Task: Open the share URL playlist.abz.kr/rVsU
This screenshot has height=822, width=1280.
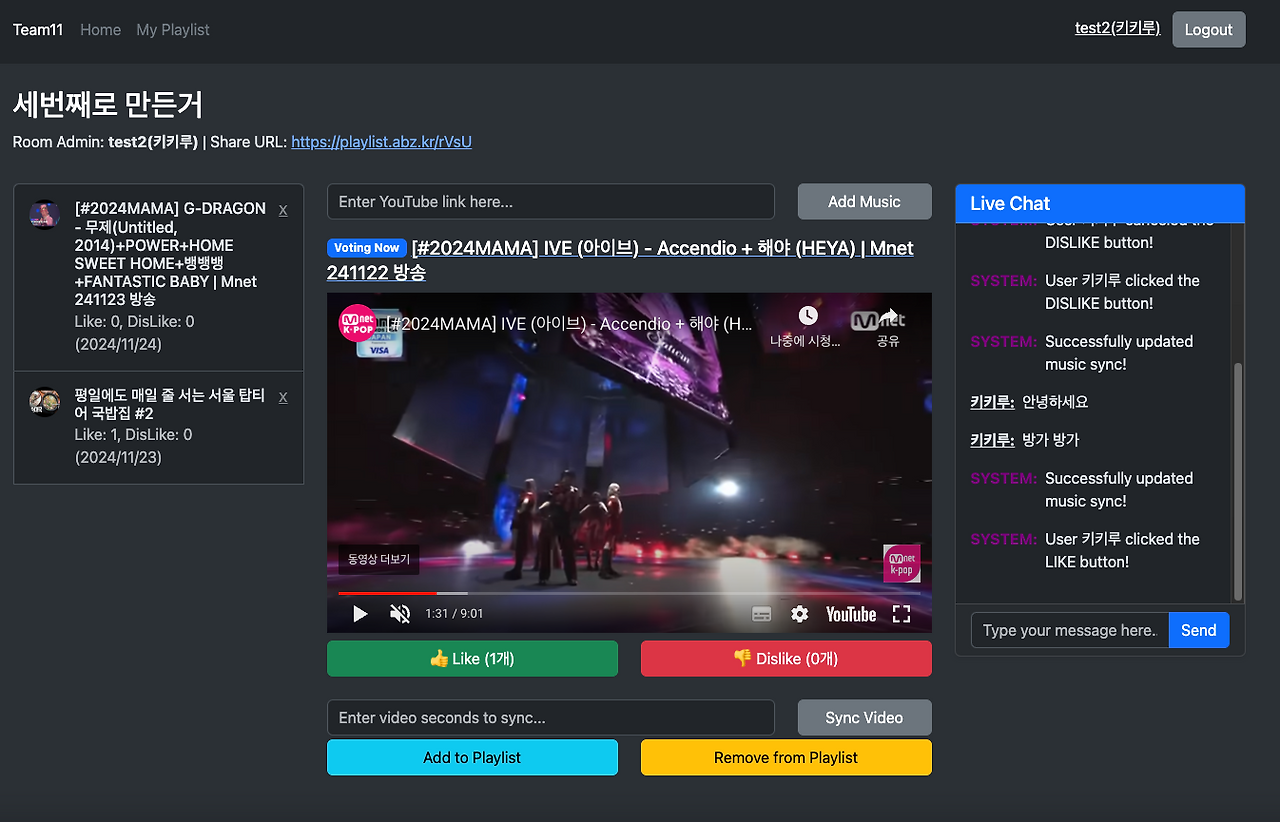Action: click(381, 142)
